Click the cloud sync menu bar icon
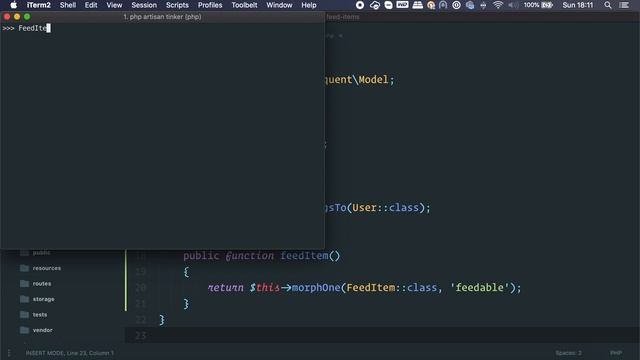 tap(375, 5)
